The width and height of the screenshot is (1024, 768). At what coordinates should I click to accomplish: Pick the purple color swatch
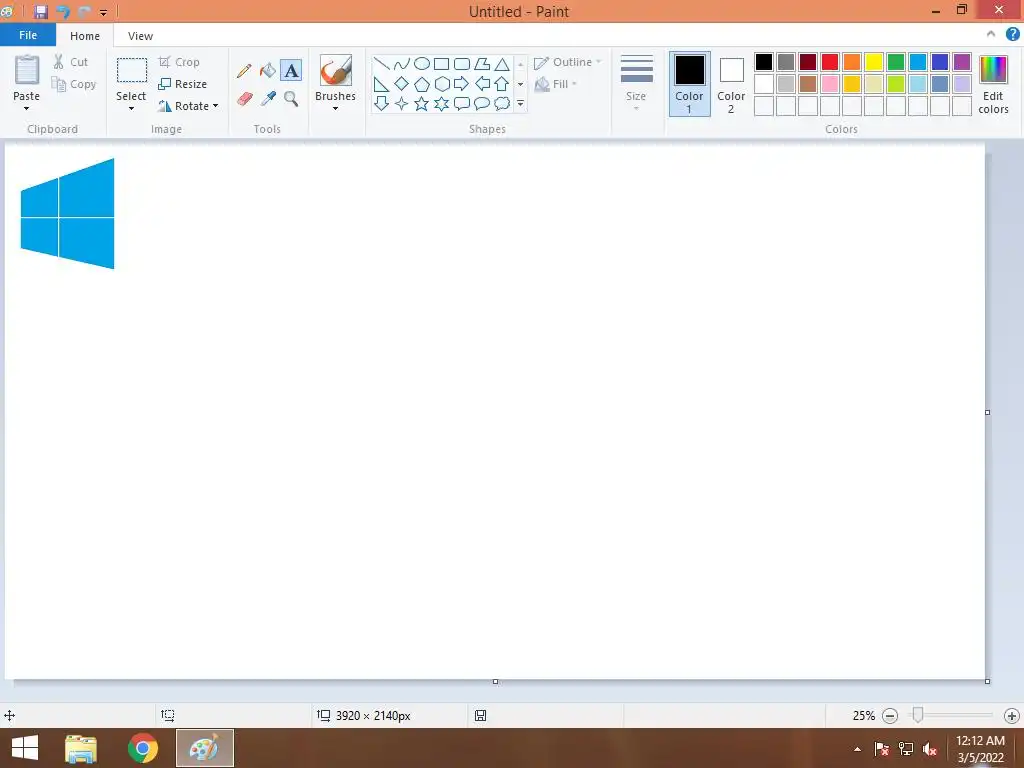click(962, 62)
